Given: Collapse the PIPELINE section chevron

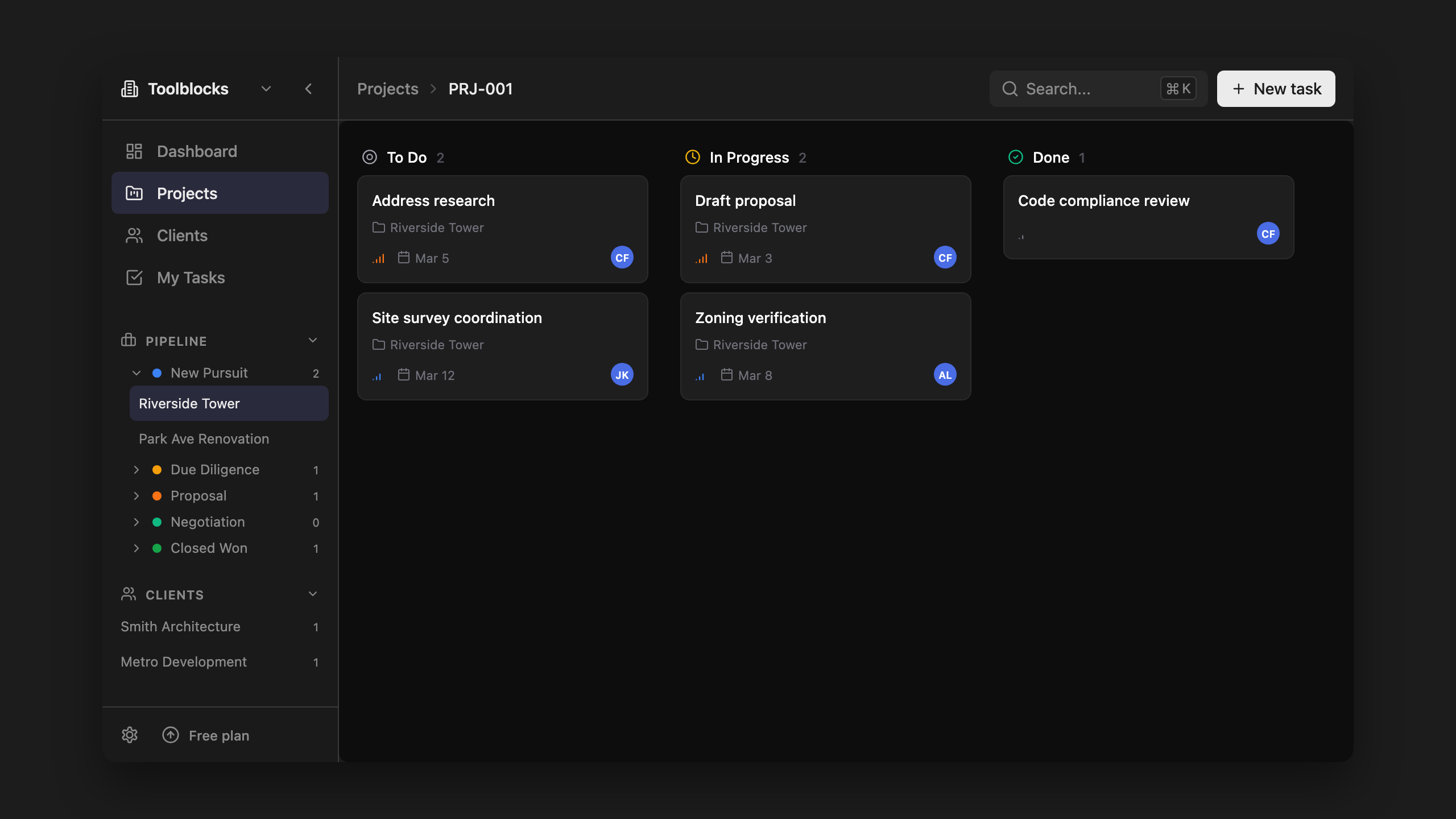Looking at the screenshot, I should [313, 340].
